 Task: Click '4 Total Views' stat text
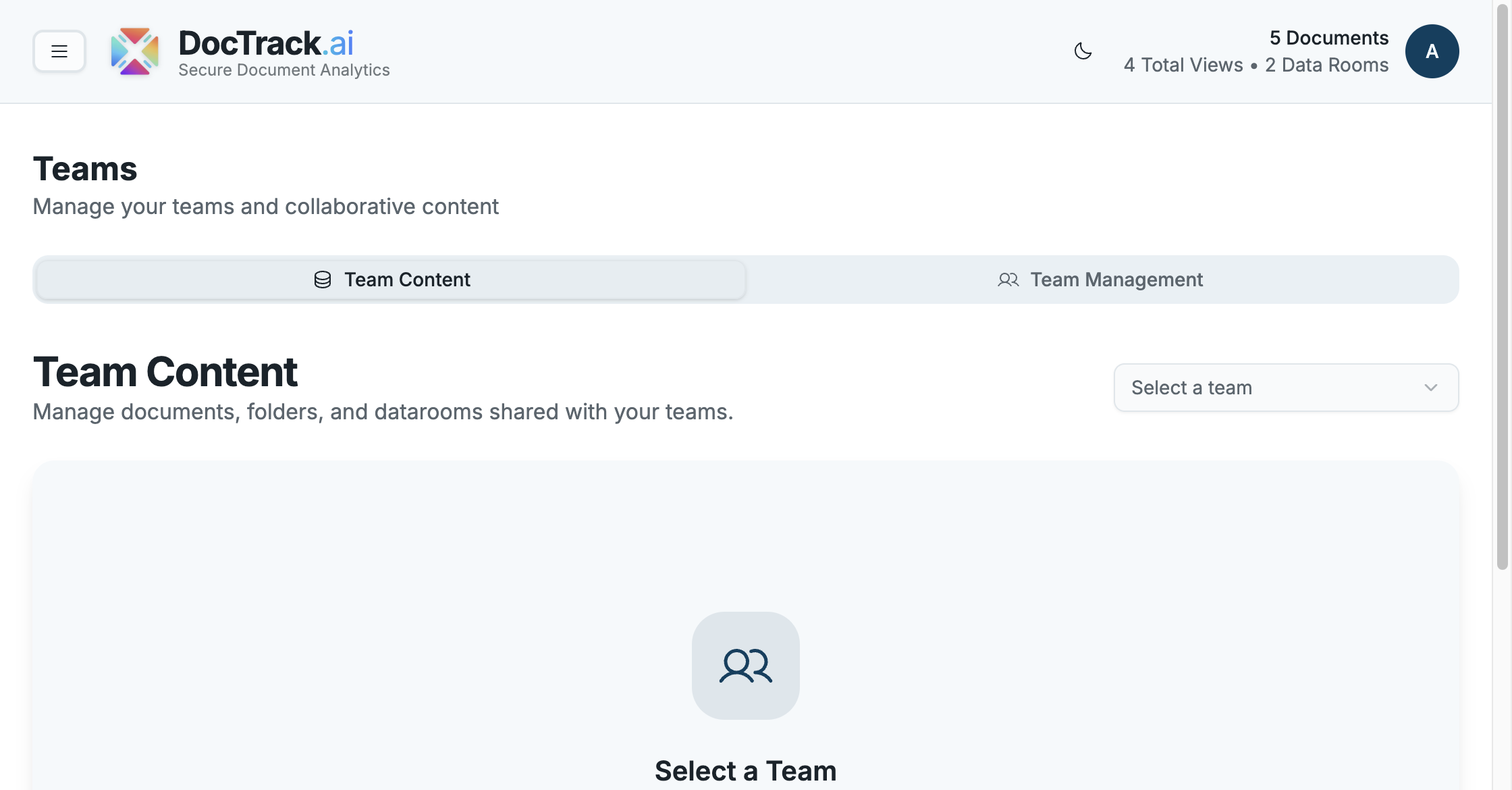click(1183, 65)
